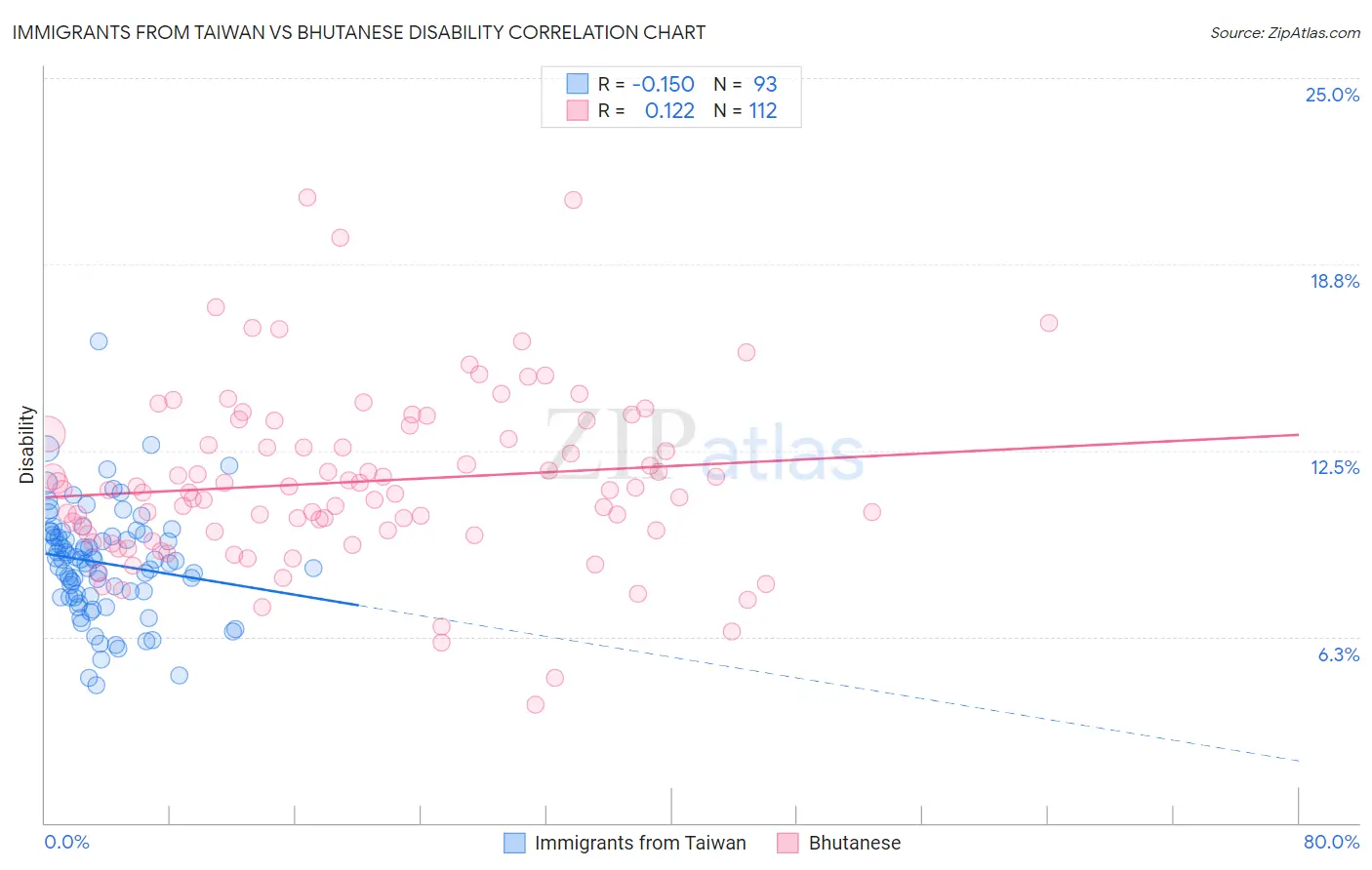Click the rightmost pink point near 16.8%
This screenshot has width=1372, height=870.
[1049, 323]
